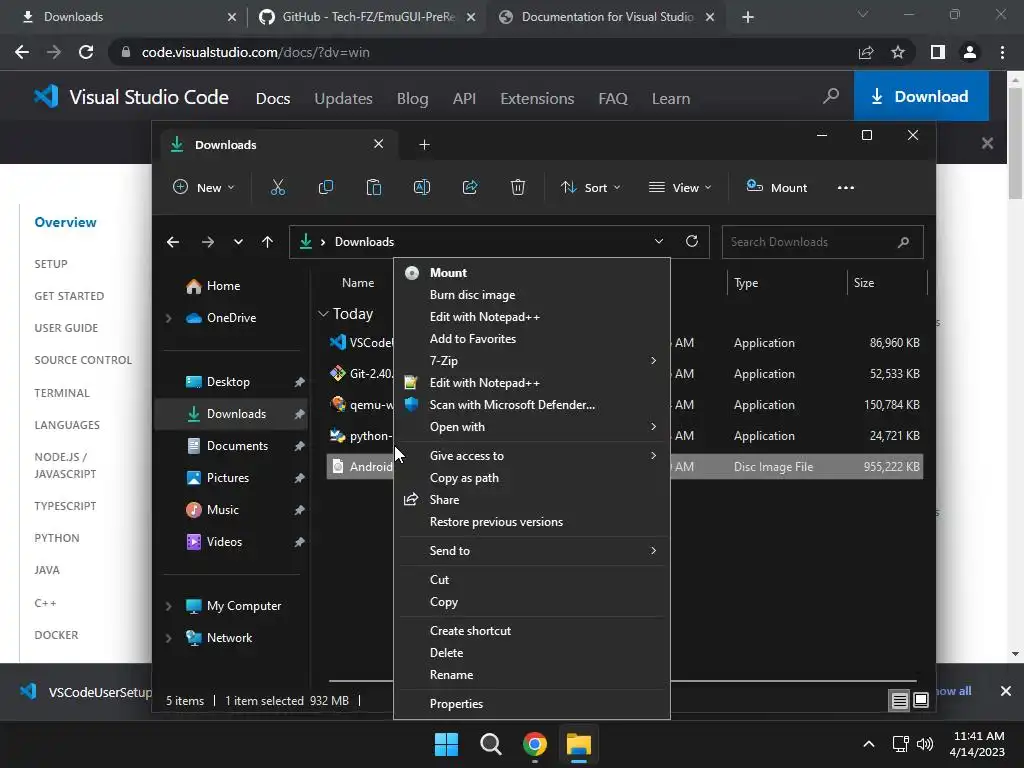
Task: Click the Delete trash icon in Explorer toolbar
Action: [x=518, y=187]
